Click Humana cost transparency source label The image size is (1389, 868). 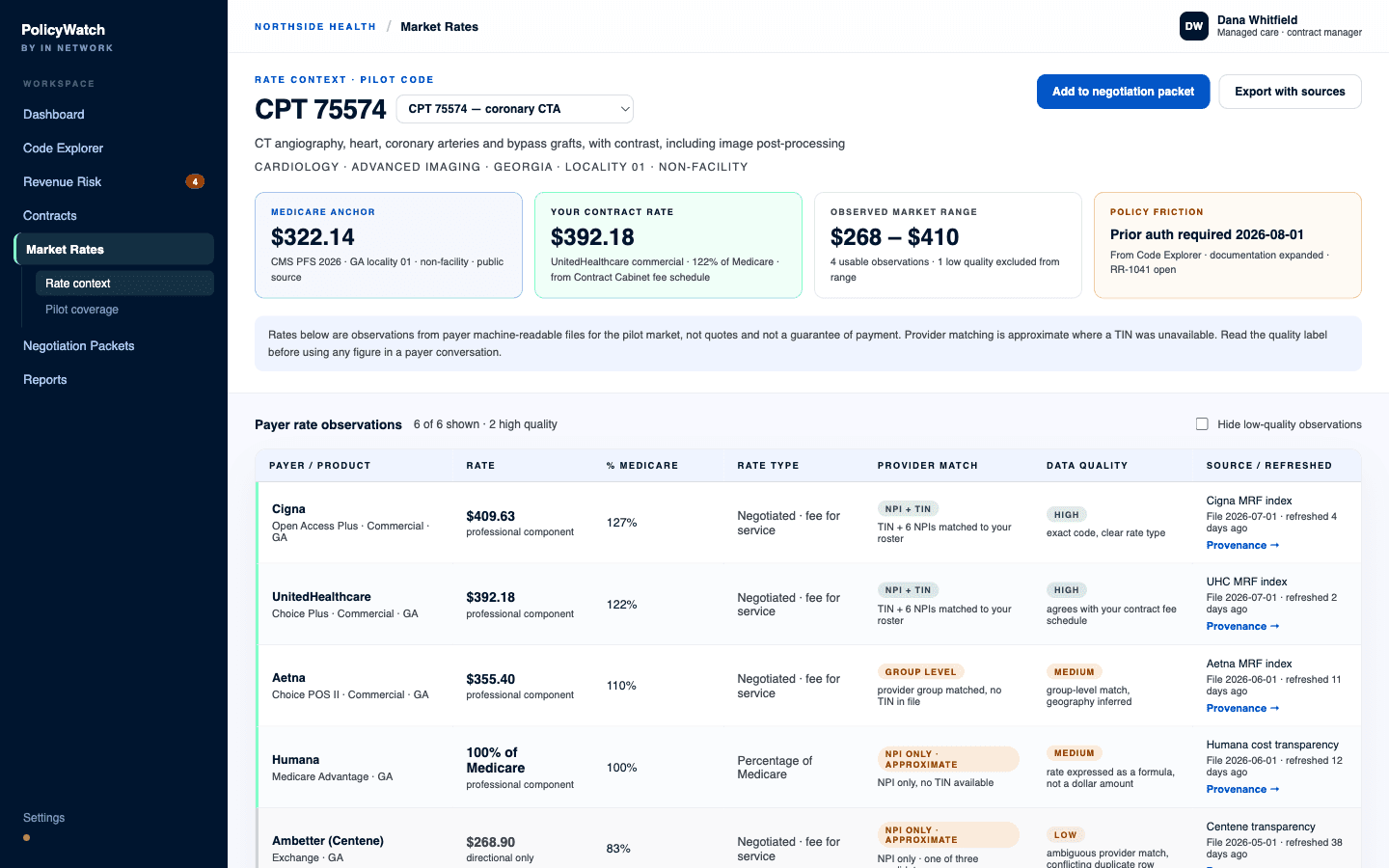[x=1272, y=745]
